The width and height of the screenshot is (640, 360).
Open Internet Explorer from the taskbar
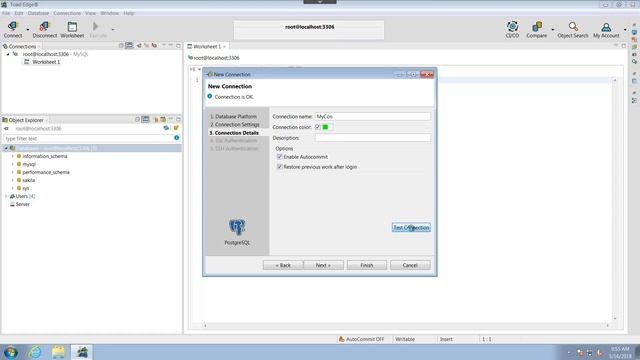pos(35,352)
